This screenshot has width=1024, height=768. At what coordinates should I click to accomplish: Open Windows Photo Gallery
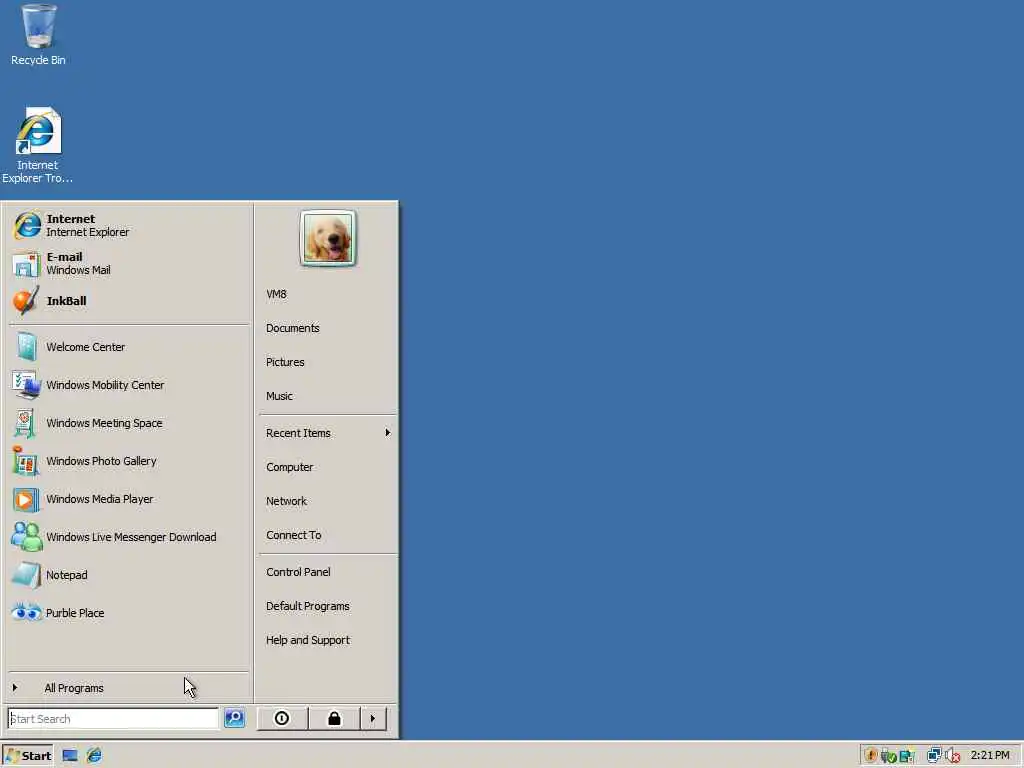[129, 461]
